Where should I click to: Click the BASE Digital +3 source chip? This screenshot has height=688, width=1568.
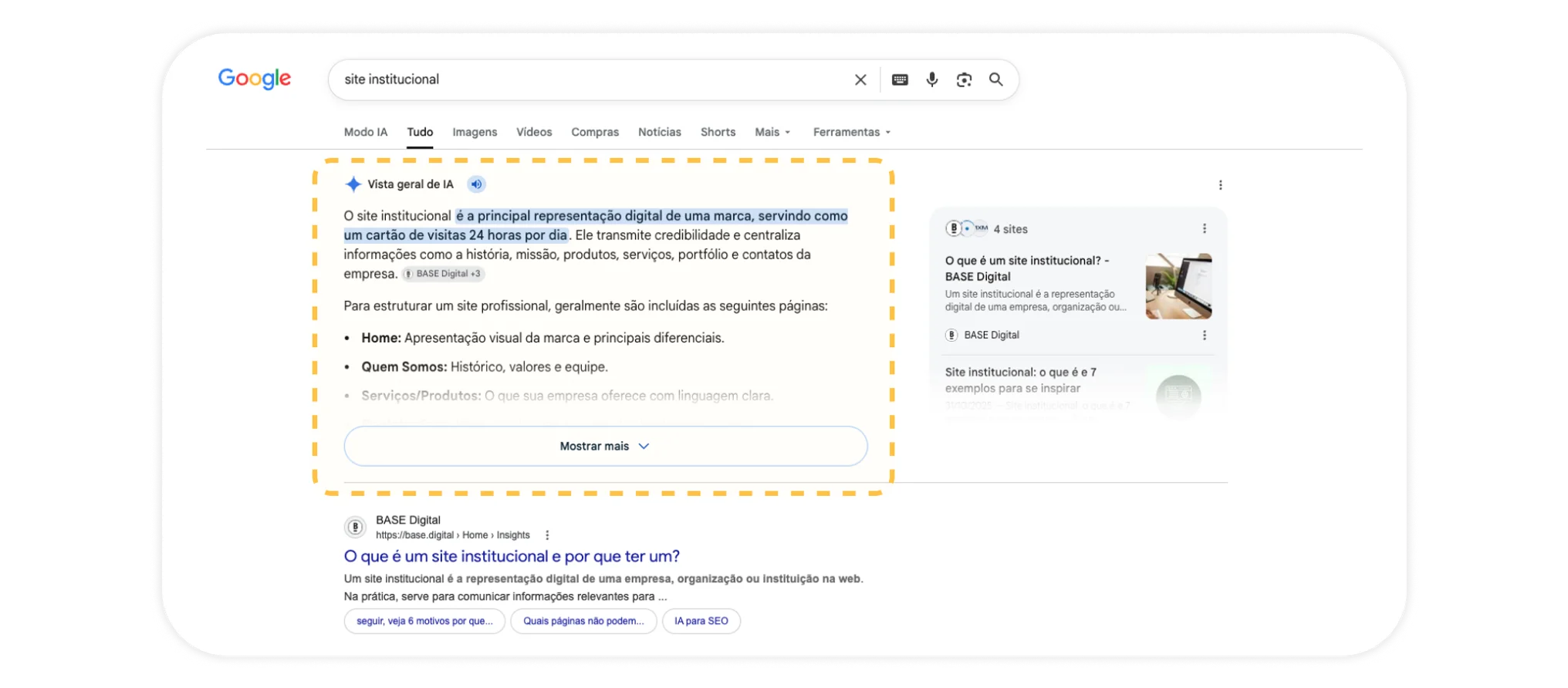click(x=443, y=274)
